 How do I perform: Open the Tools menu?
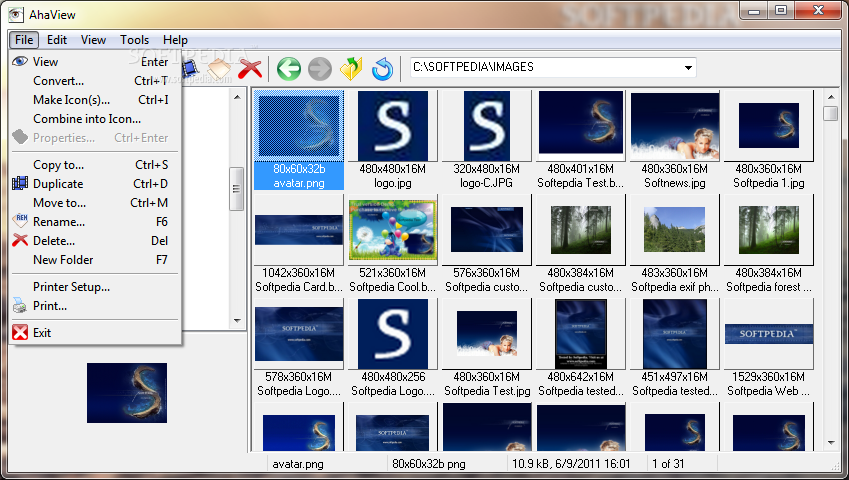(x=134, y=40)
